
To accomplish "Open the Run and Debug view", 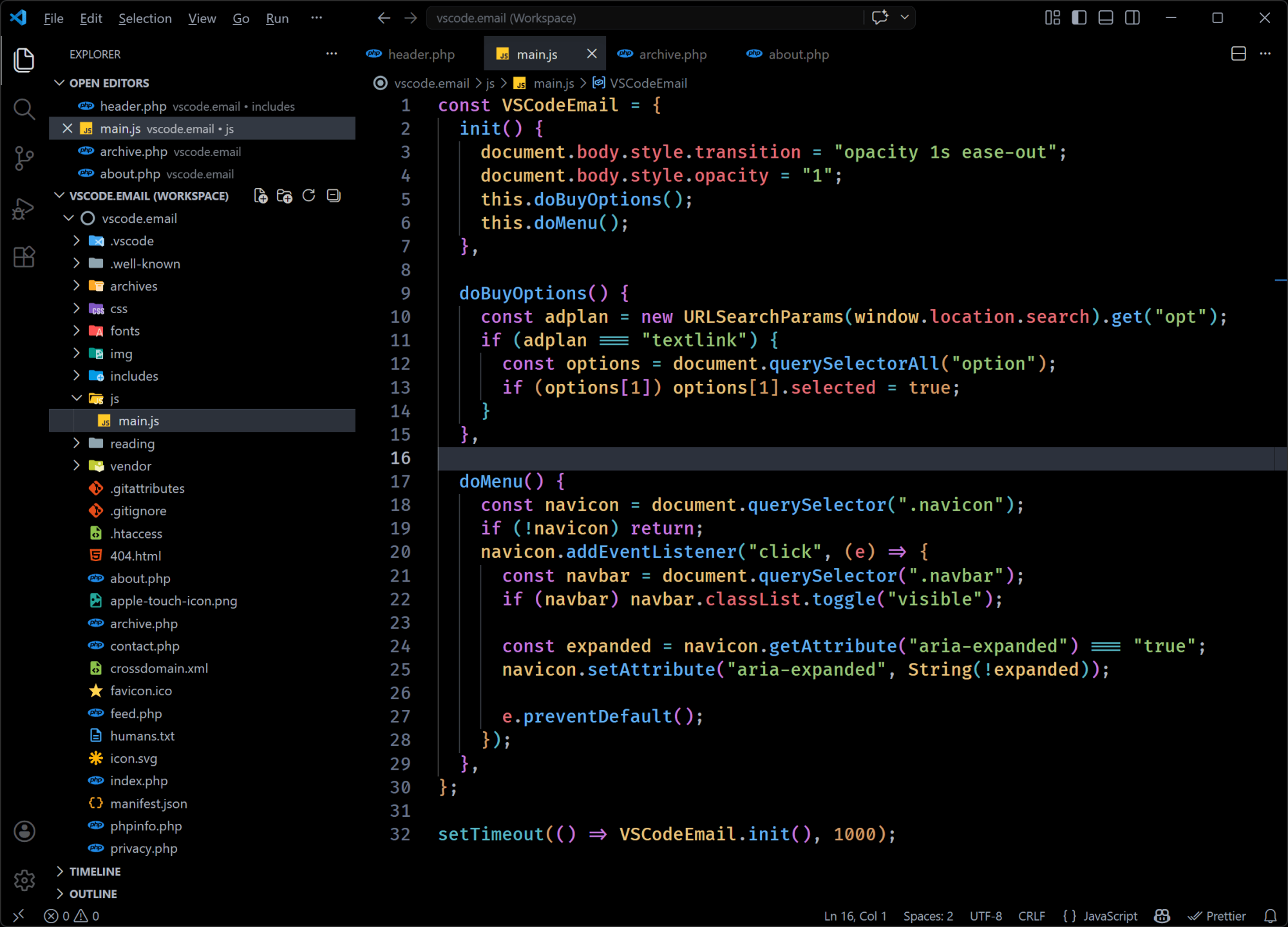I will [x=24, y=208].
